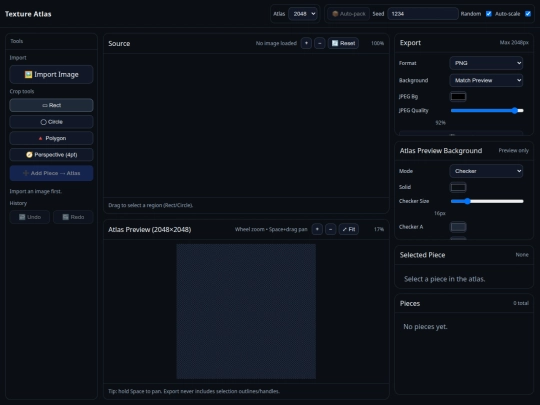Image resolution: width=540 pixels, height=405 pixels.
Task: Click the Undo history button
Action: tap(30, 217)
